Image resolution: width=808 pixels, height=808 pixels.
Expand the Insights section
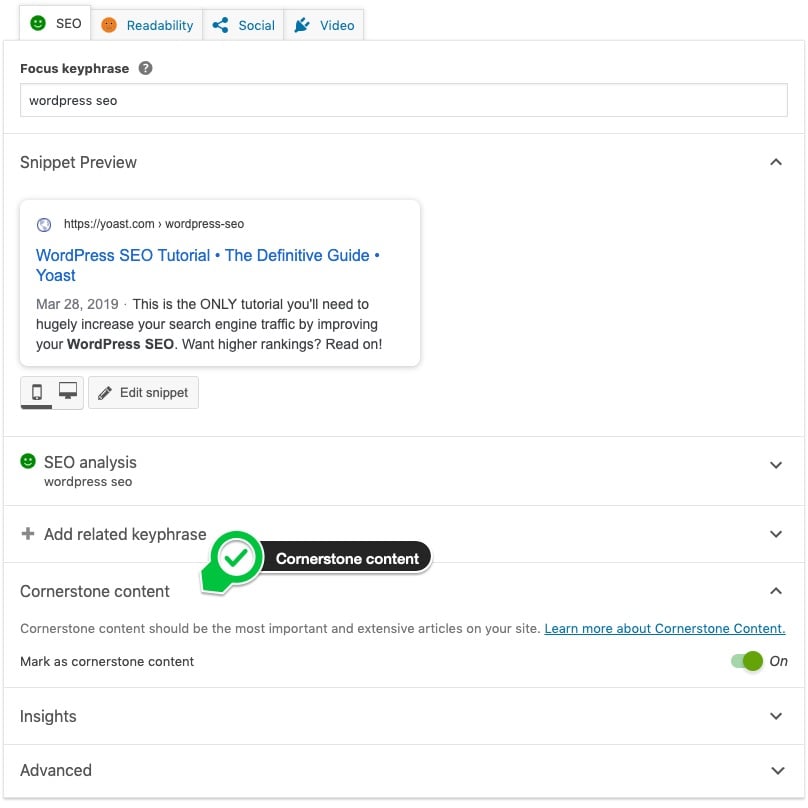click(775, 716)
